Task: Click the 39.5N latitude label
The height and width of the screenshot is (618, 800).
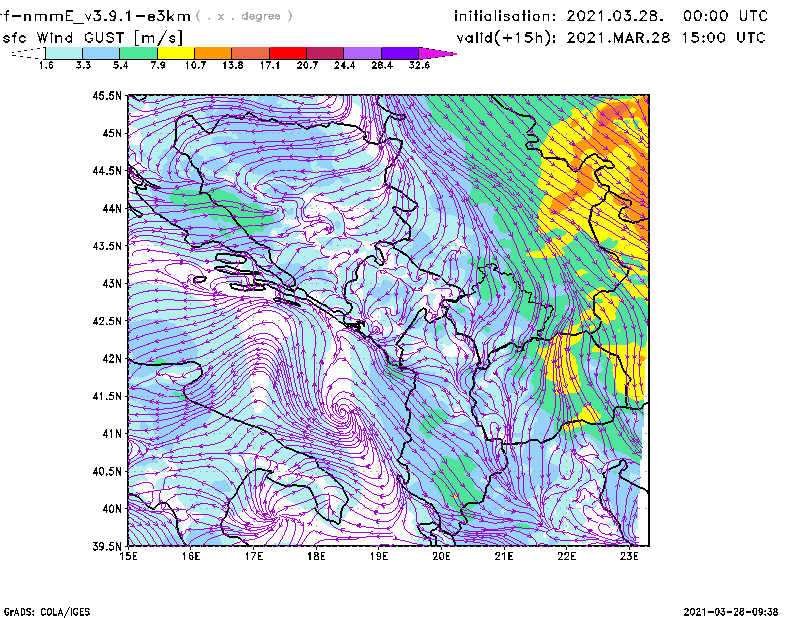Action: tap(107, 547)
